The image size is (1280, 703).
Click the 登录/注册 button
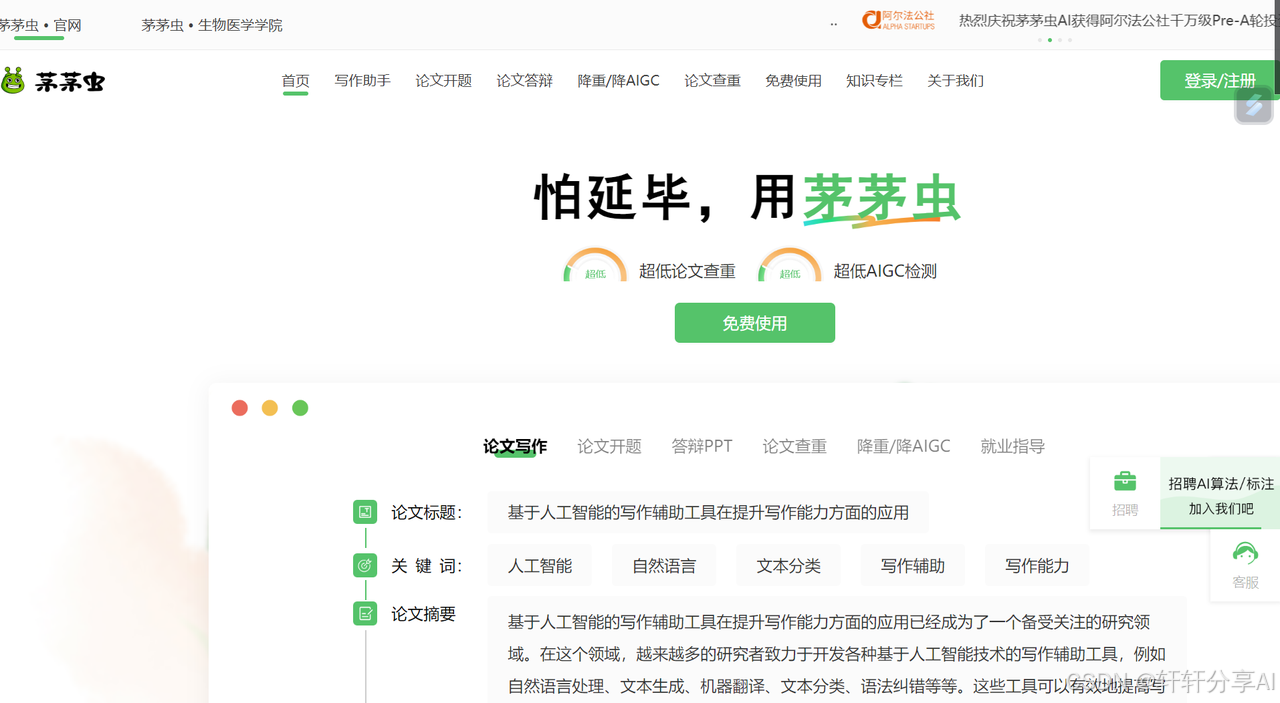(x=1220, y=80)
